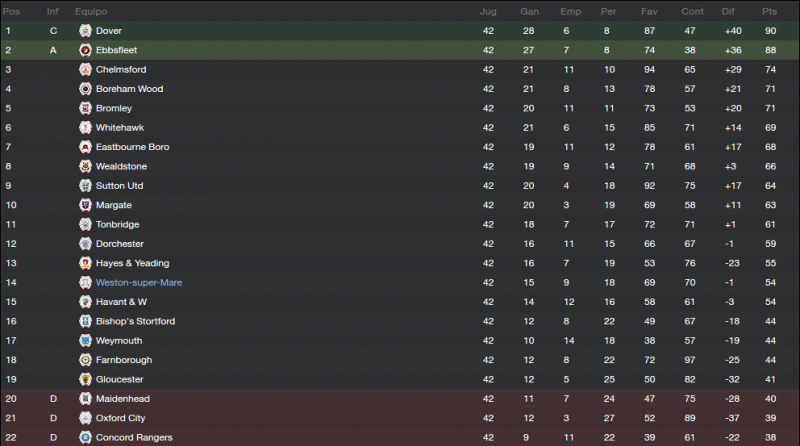
Task: Click the Dover club crest icon
Action: coord(85,31)
